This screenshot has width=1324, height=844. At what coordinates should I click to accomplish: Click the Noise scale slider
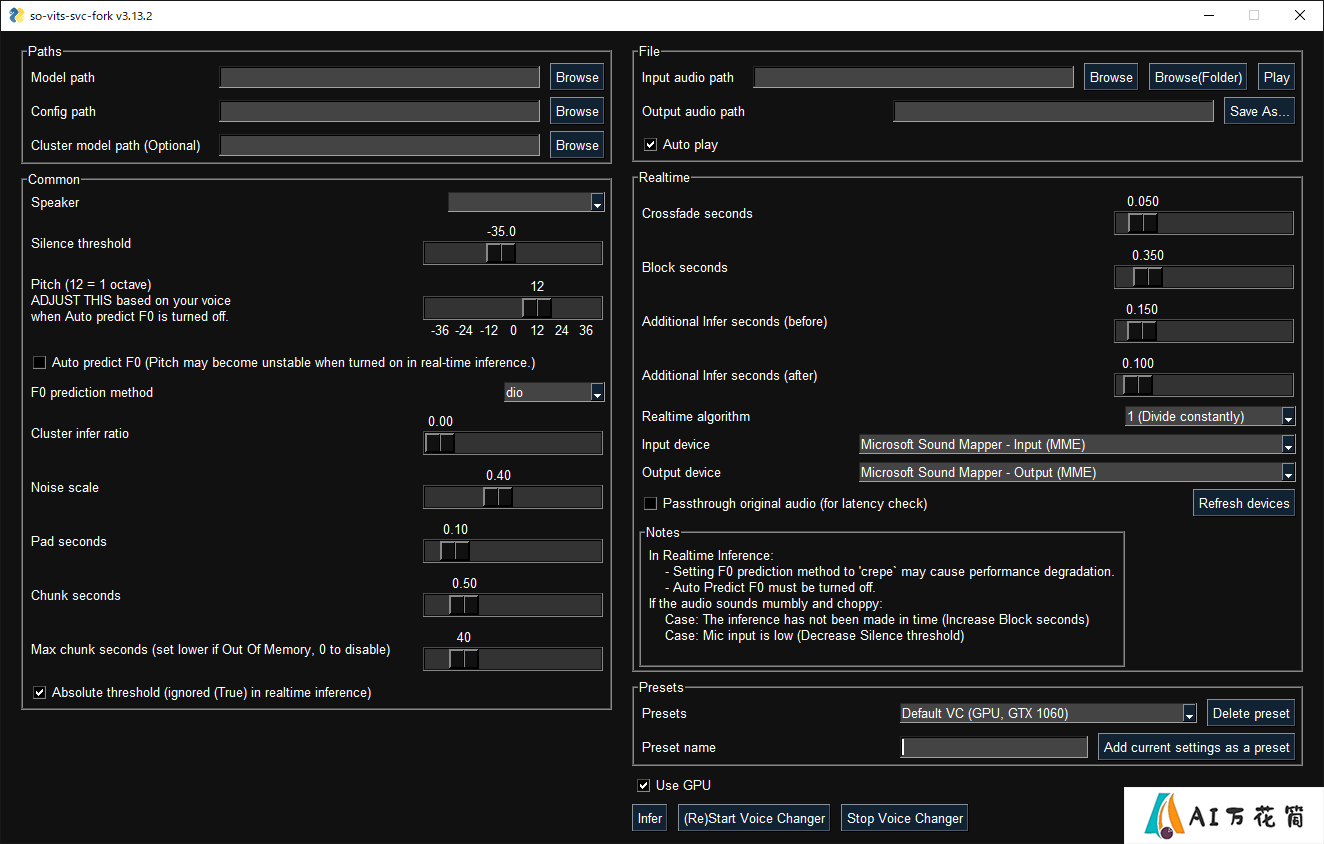513,497
